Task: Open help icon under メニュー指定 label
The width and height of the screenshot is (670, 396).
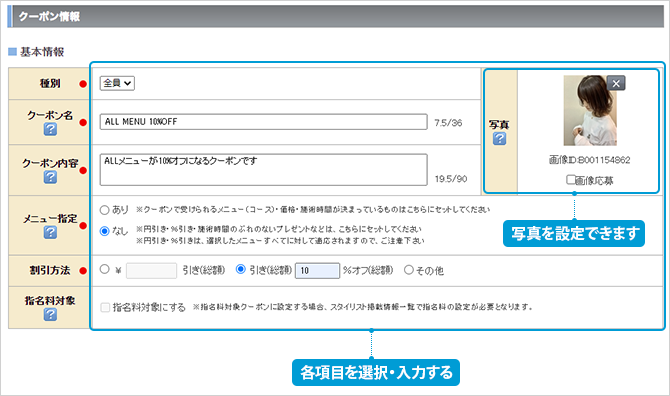Action: (x=50, y=232)
